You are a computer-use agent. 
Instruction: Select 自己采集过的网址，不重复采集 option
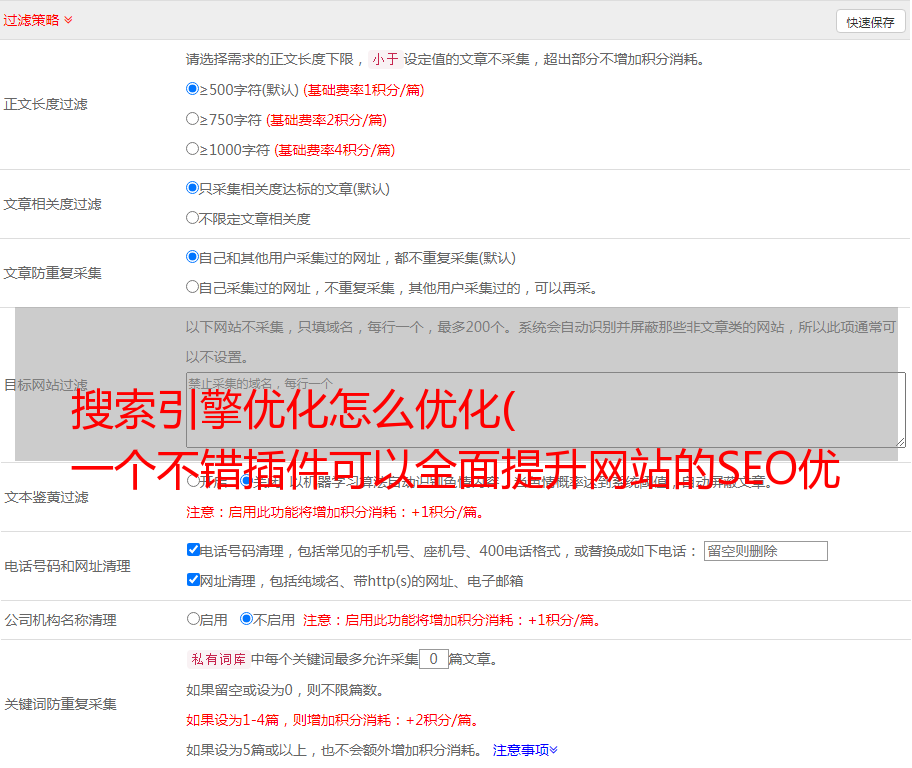[192, 287]
